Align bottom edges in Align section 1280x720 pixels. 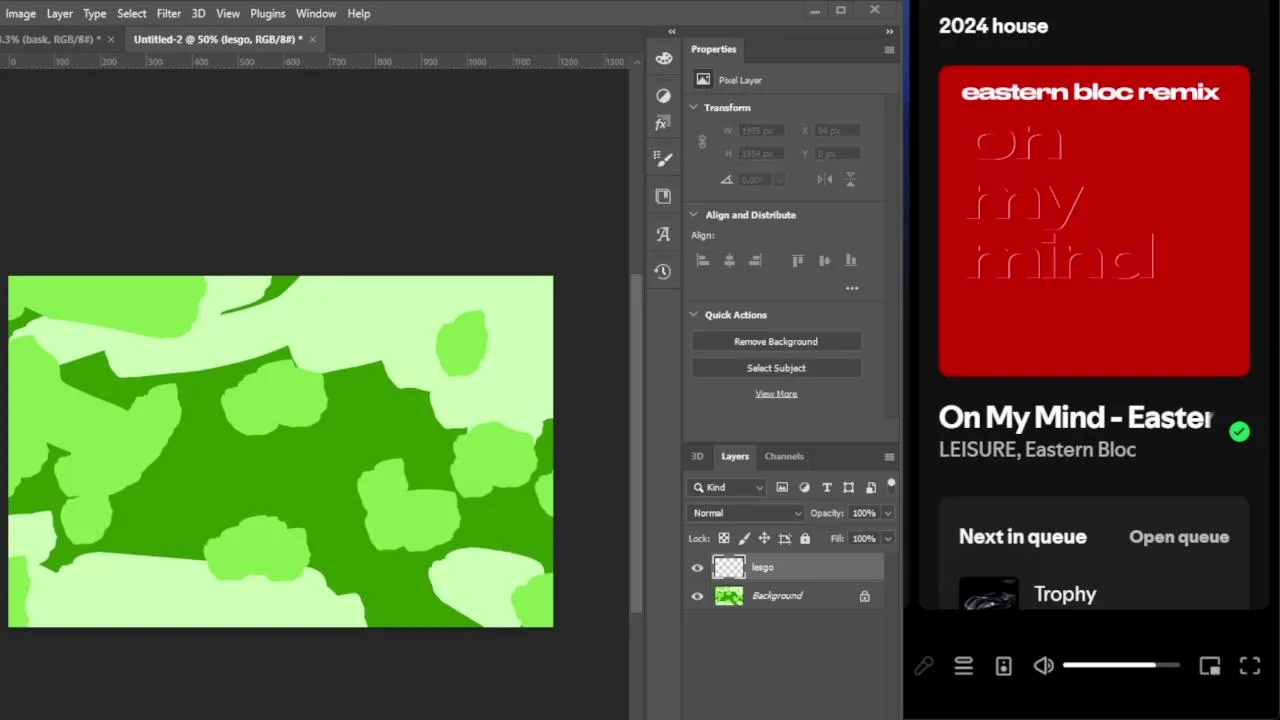(x=851, y=260)
